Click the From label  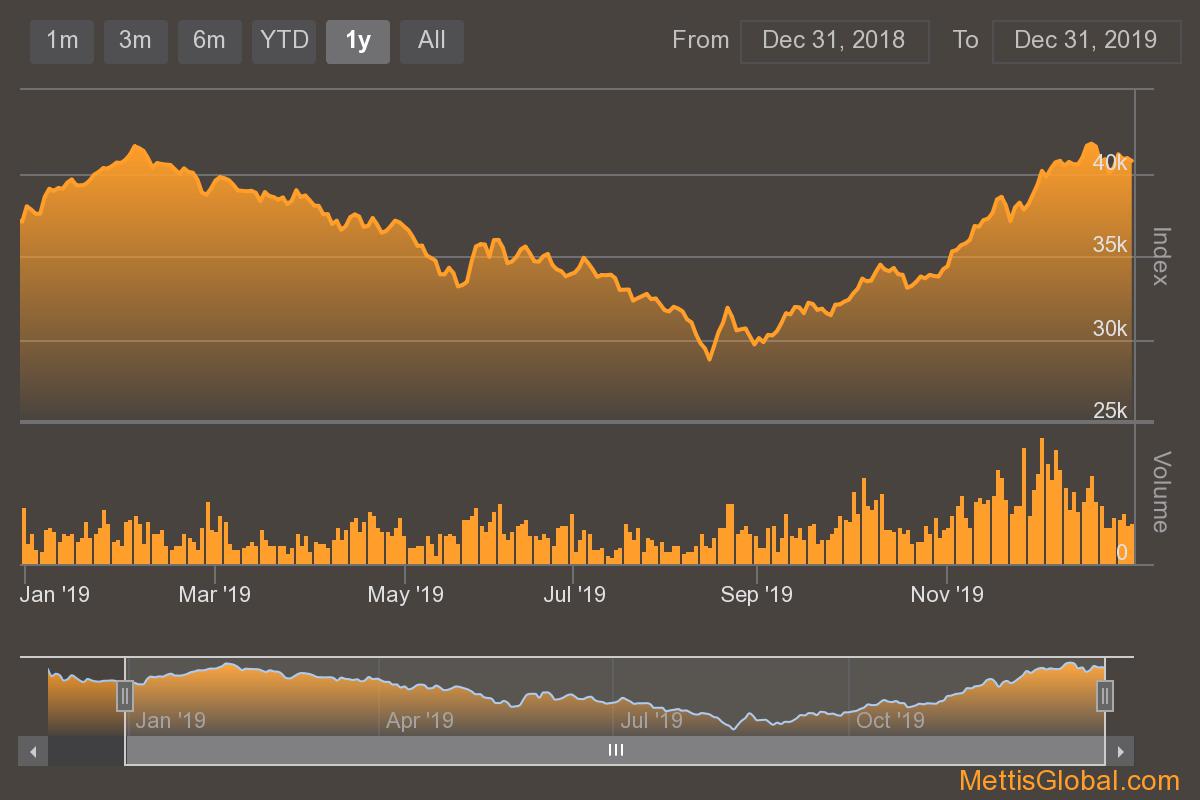pos(701,40)
